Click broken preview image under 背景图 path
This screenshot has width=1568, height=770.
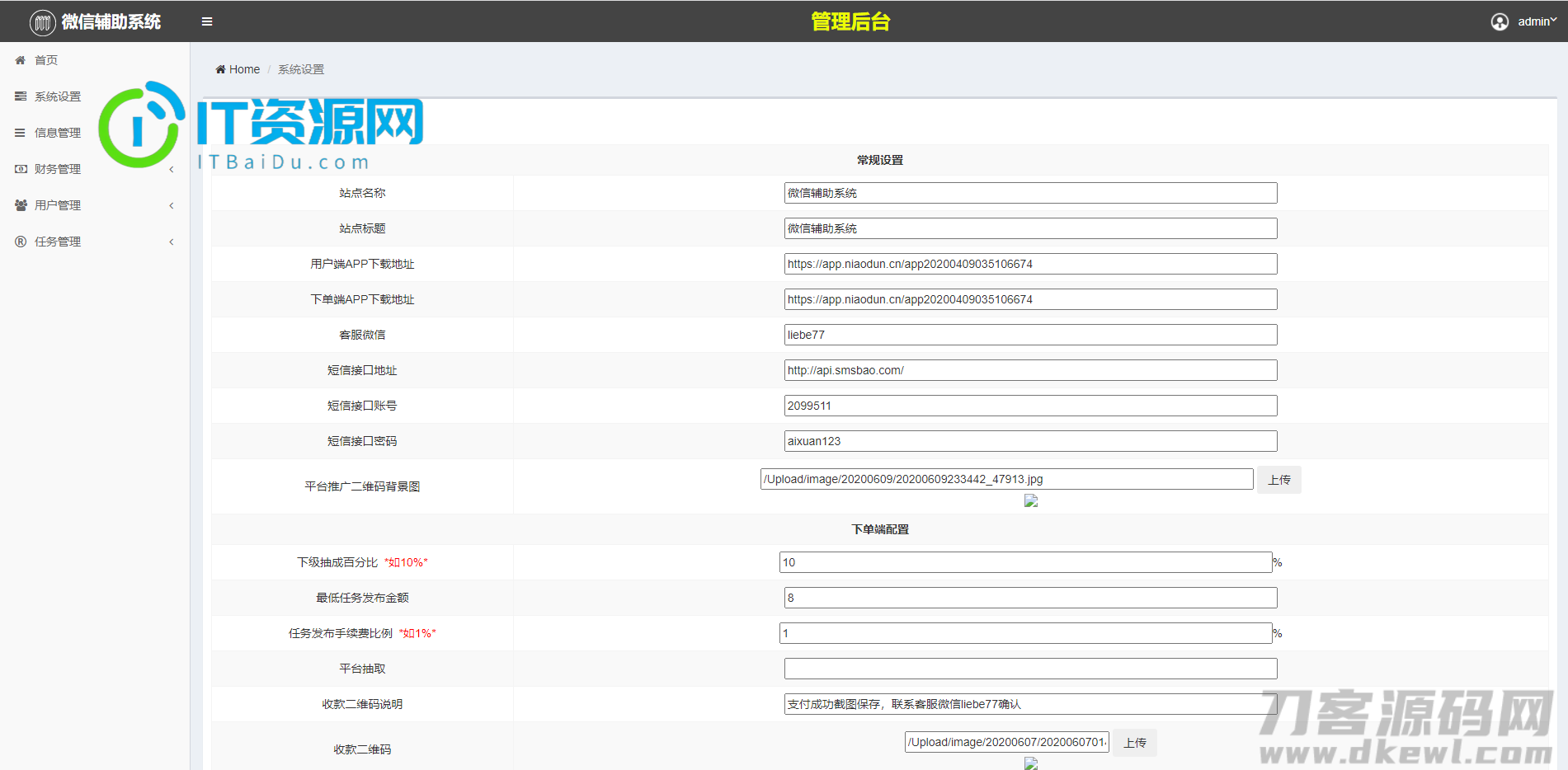[x=1031, y=500]
